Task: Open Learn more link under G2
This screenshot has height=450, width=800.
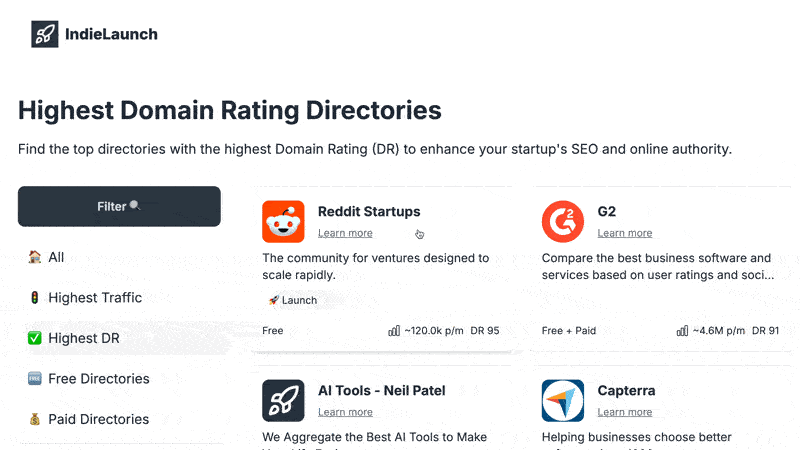Action: point(625,233)
